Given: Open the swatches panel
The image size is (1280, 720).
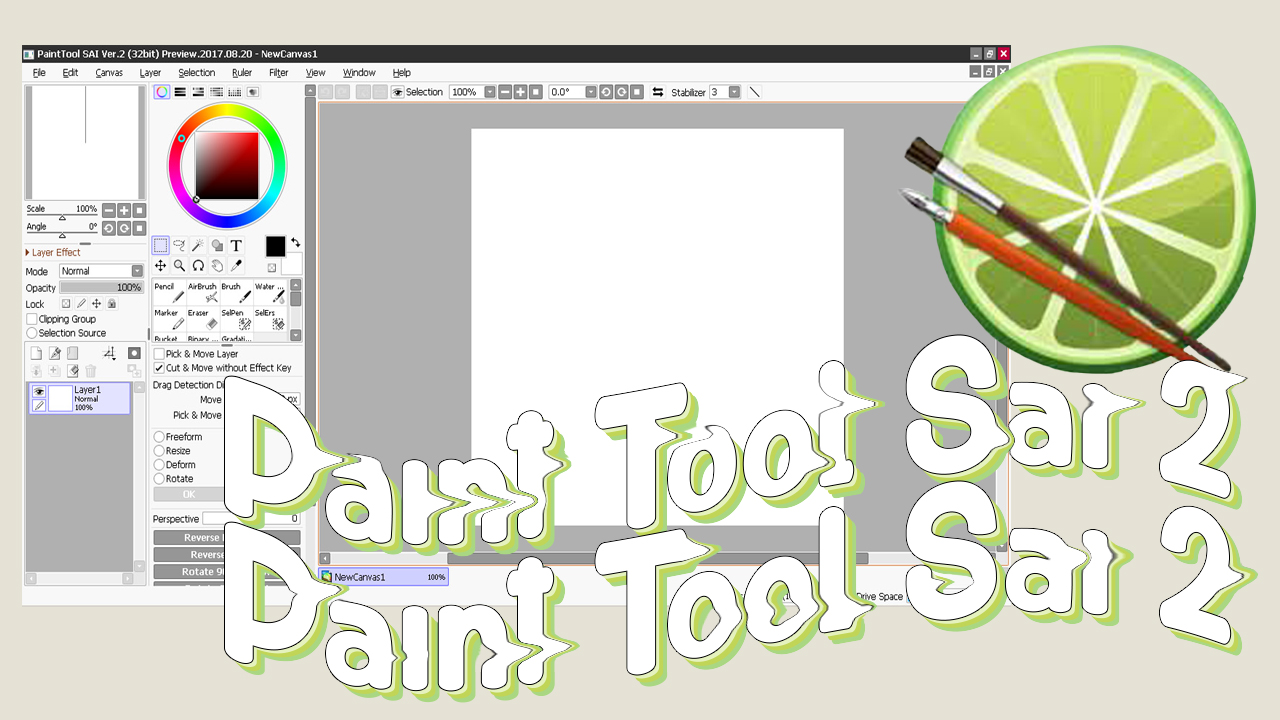Looking at the screenshot, I should [x=235, y=92].
